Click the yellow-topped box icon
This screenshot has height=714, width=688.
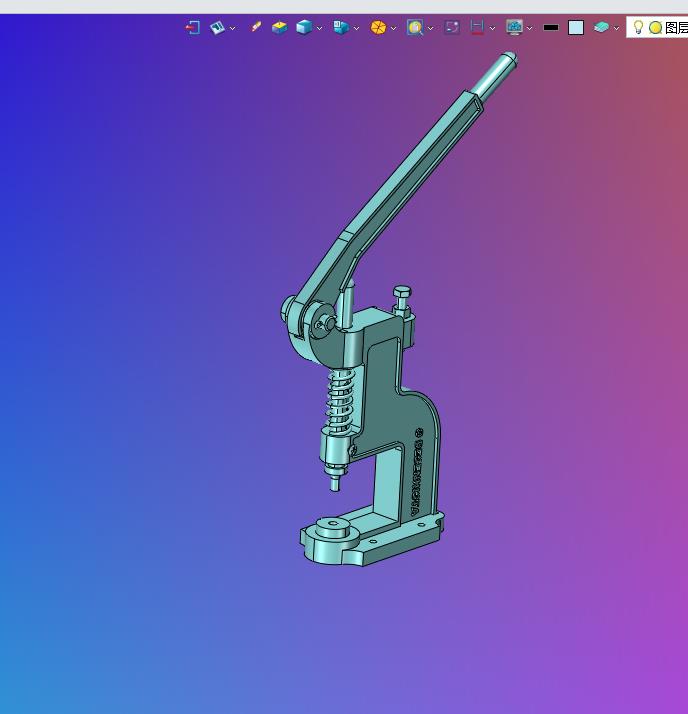pyautogui.click(x=280, y=27)
